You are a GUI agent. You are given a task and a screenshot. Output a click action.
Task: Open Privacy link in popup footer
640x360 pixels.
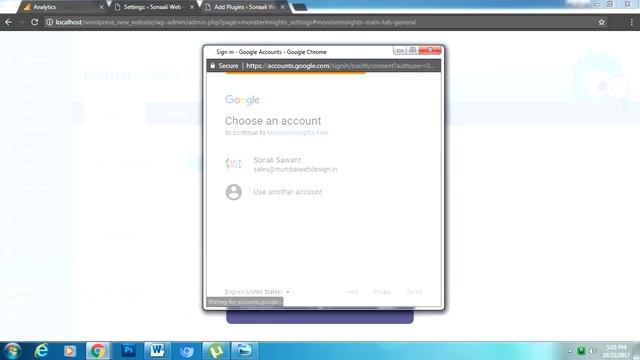pyautogui.click(x=382, y=292)
